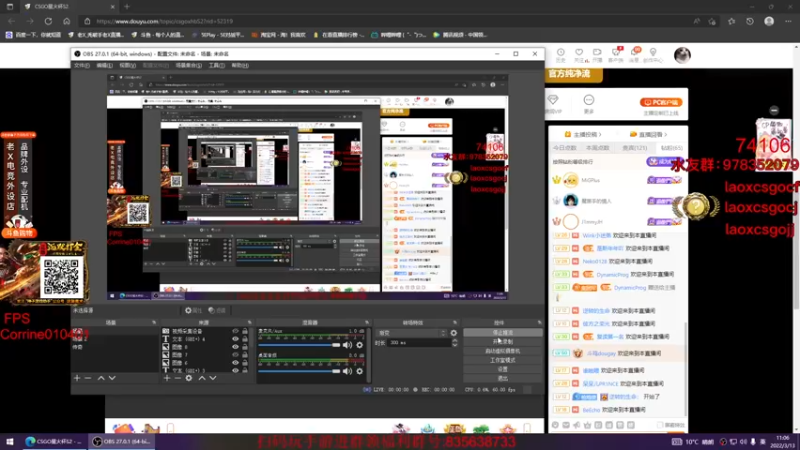800x450 pixels.
Task: Toggle lock on Image 8 source
Action: (x=245, y=347)
